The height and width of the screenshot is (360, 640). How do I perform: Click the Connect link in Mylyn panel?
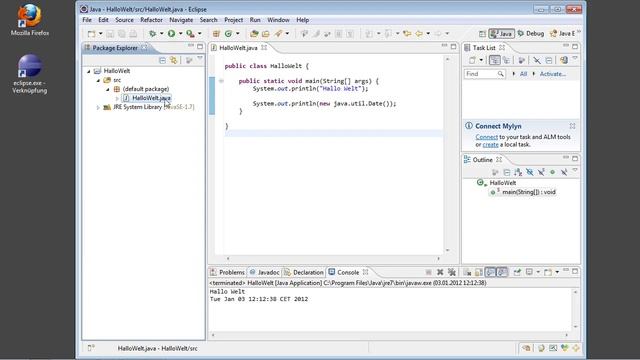pos(487,137)
